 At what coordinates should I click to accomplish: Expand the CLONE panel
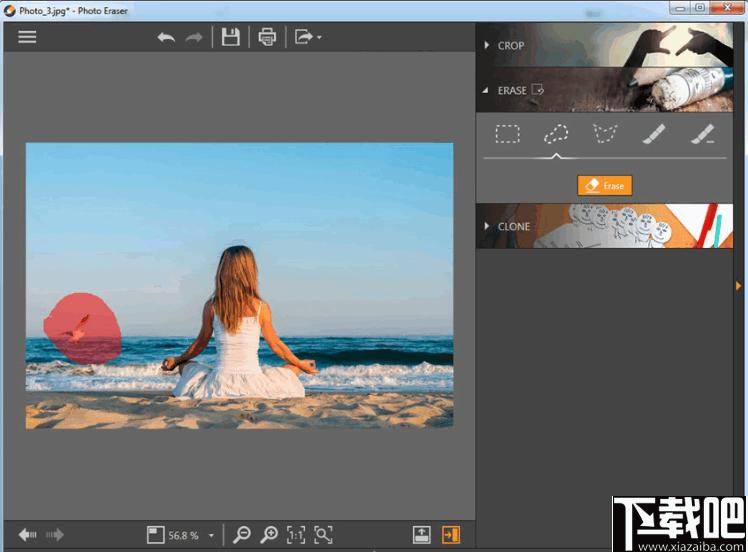point(487,226)
